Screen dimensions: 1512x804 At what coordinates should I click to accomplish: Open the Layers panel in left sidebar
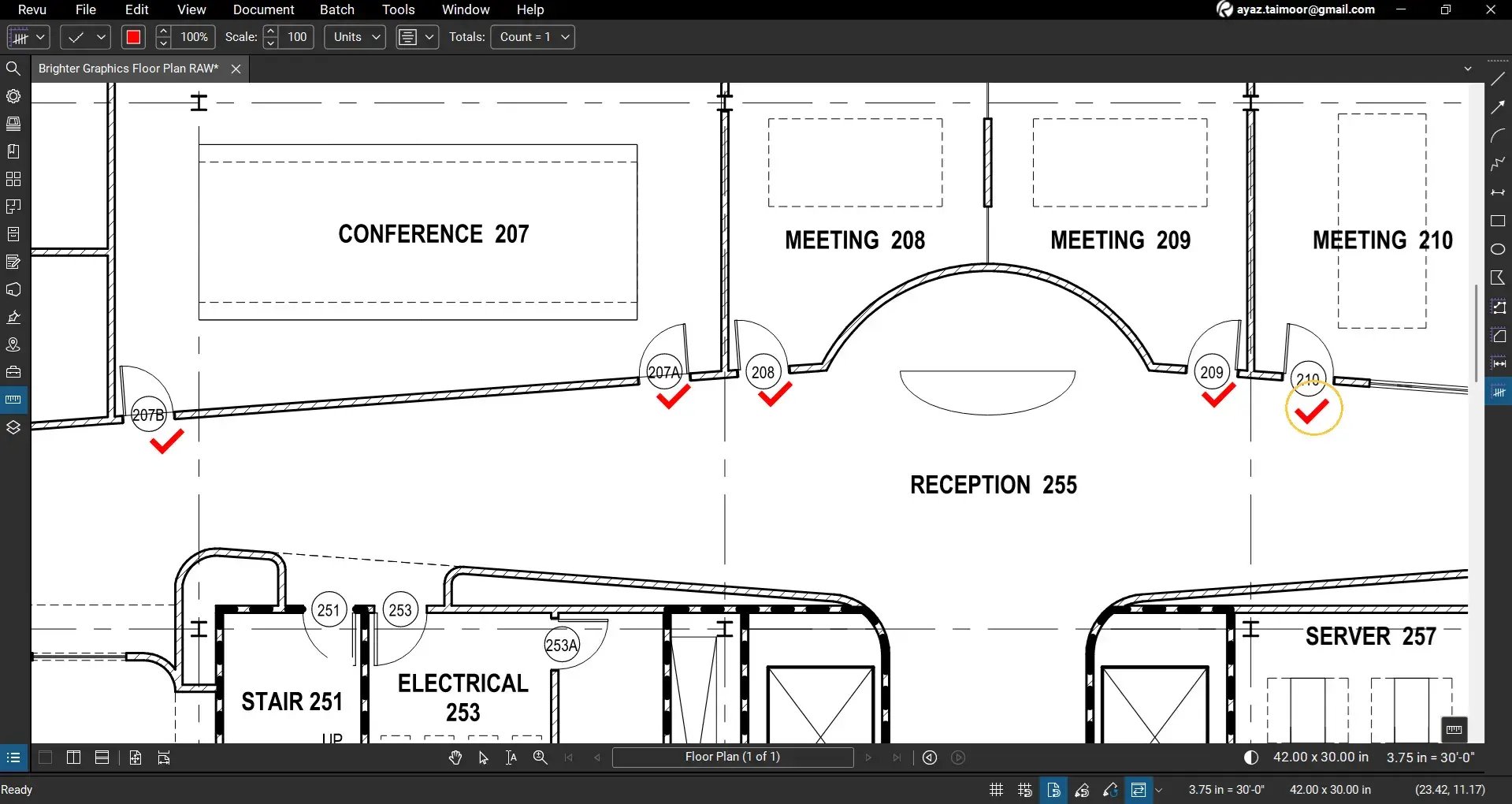tap(13, 427)
